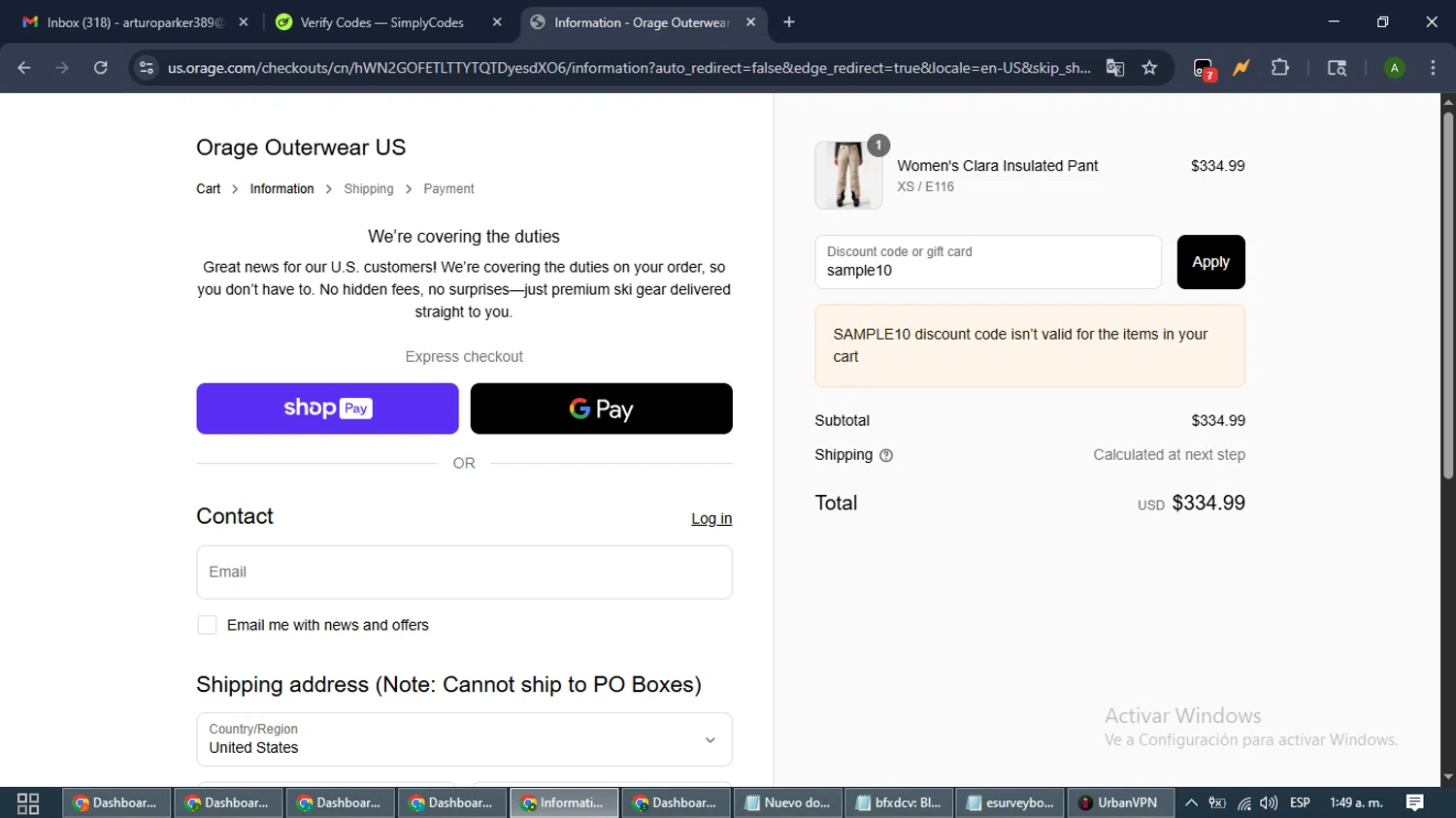Open esurveybo... notepad in taskbar
Screen dimensions: 1456x818
coord(1010,803)
